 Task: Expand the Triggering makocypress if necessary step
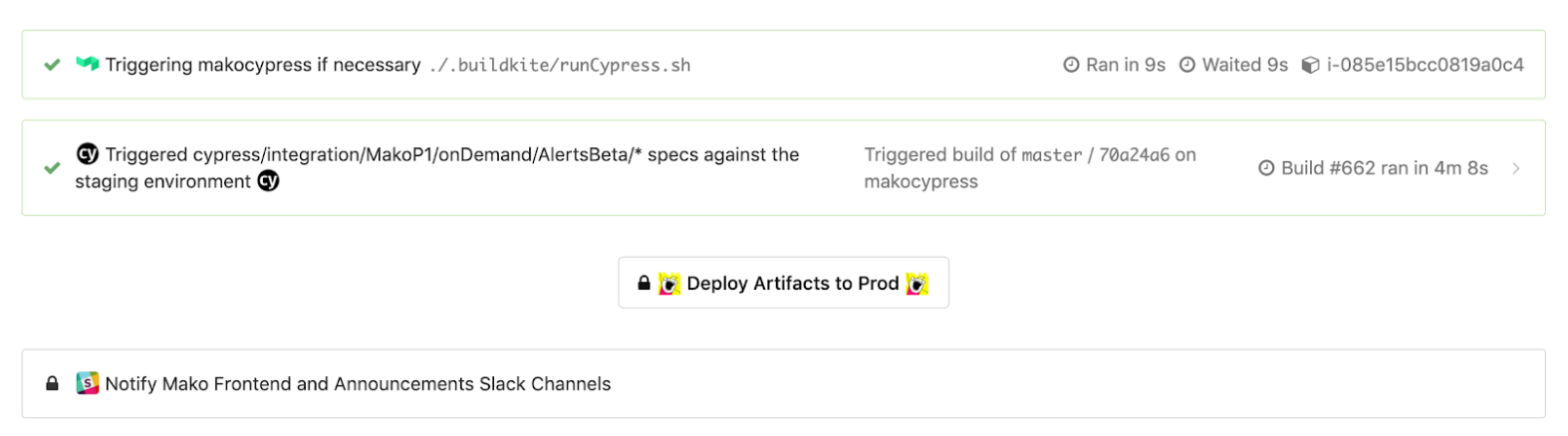point(263,65)
